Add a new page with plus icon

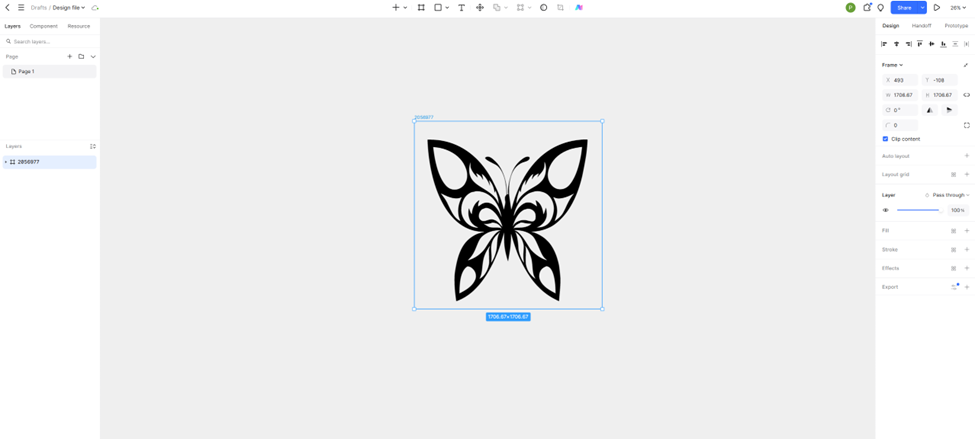click(x=70, y=57)
